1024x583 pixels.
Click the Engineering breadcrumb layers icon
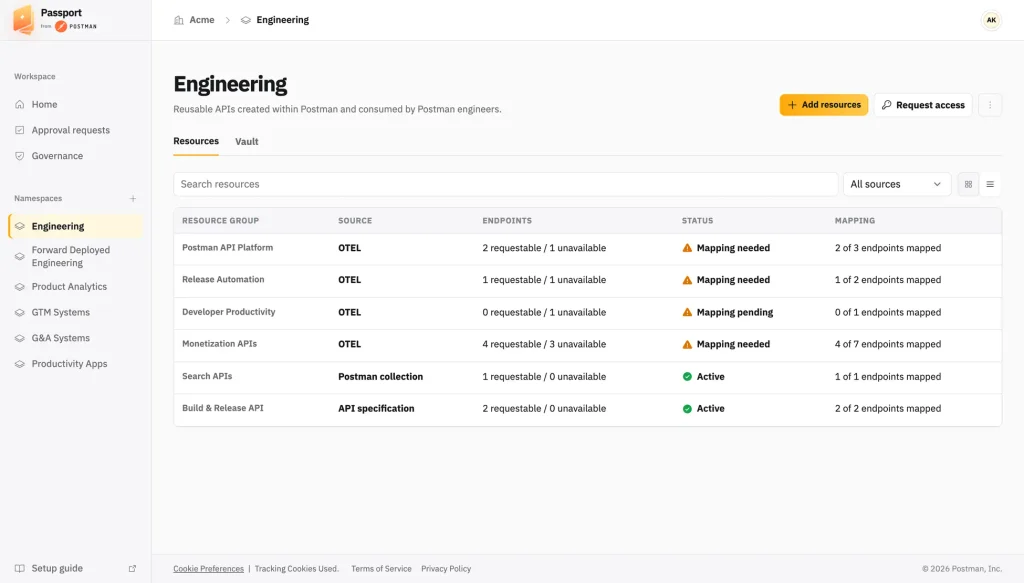(x=246, y=20)
